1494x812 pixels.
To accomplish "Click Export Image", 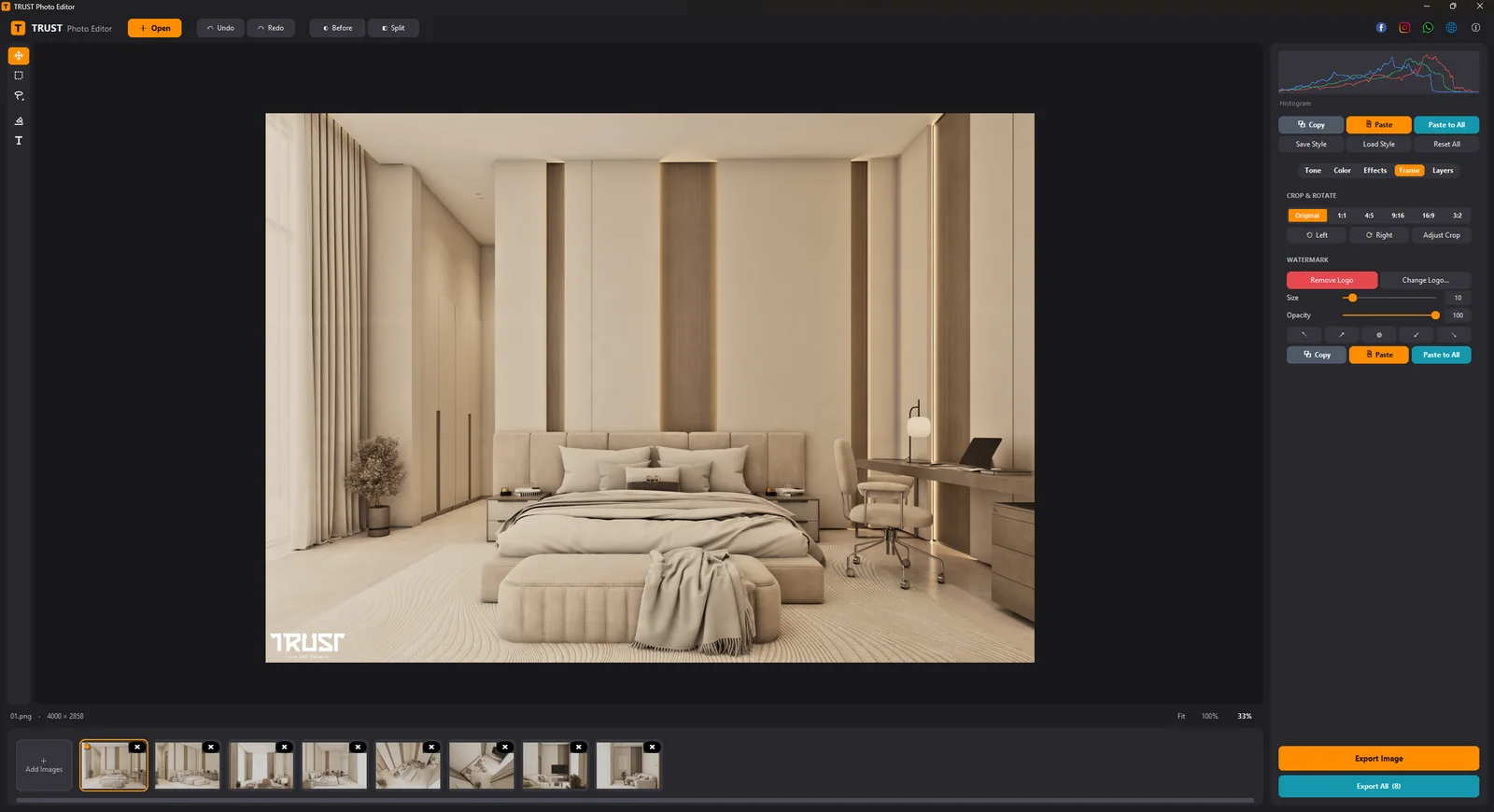I will click(1378, 759).
